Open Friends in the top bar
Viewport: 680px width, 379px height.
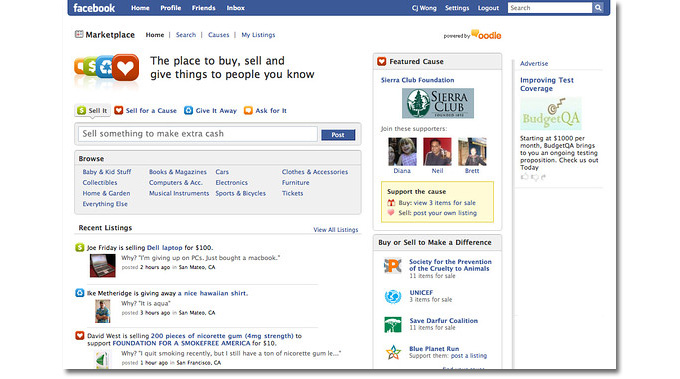(203, 8)
